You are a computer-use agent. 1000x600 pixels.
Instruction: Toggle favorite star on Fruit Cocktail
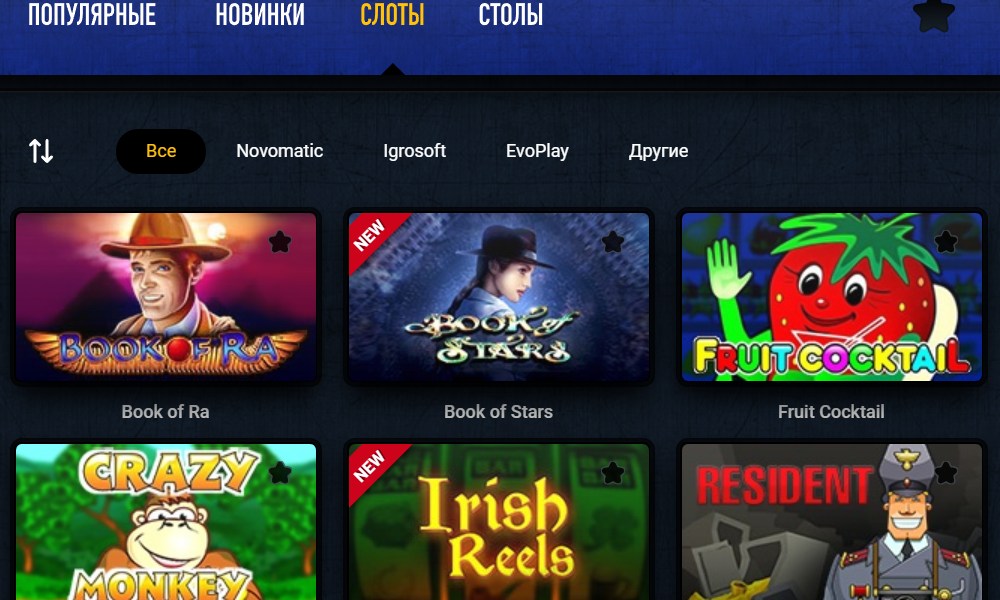(x=946, y=242)
